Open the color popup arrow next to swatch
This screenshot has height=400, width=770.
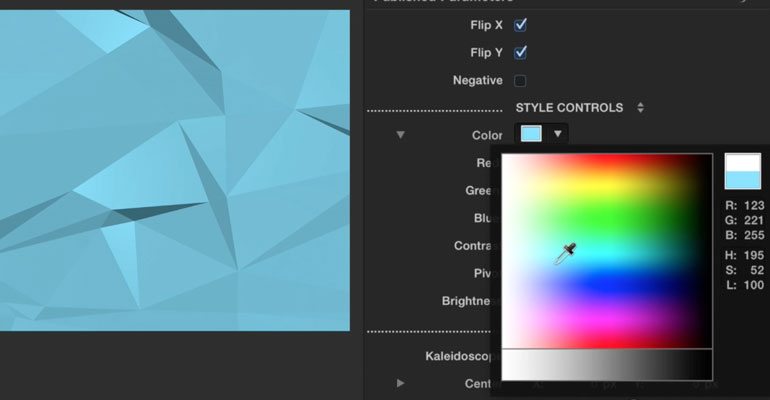click(557, 133)
